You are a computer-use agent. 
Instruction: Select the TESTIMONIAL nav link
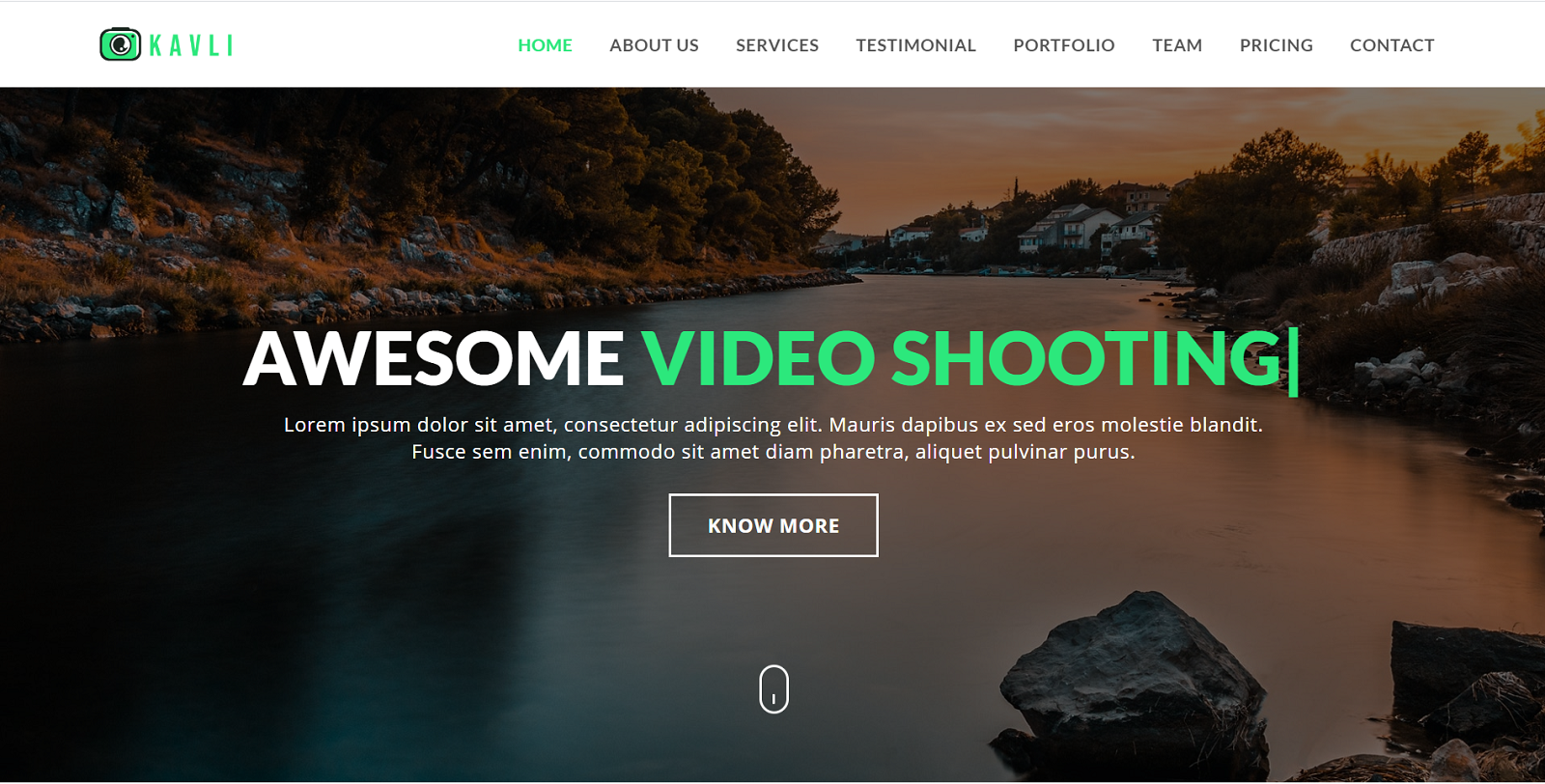[x=915, y=45]
